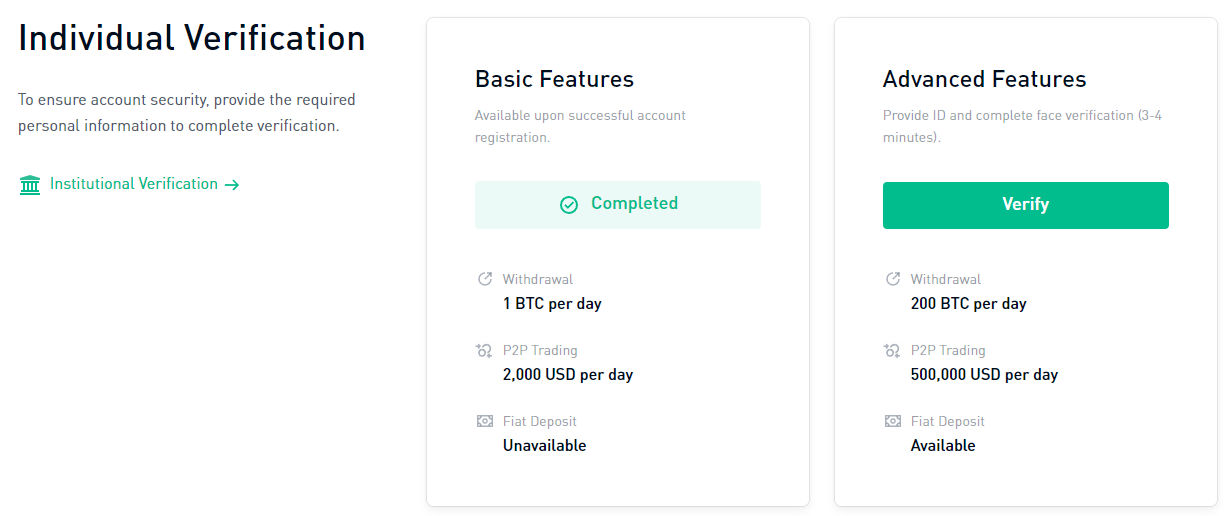Click the Basic Features Withdrawal icon

[485, 279]
